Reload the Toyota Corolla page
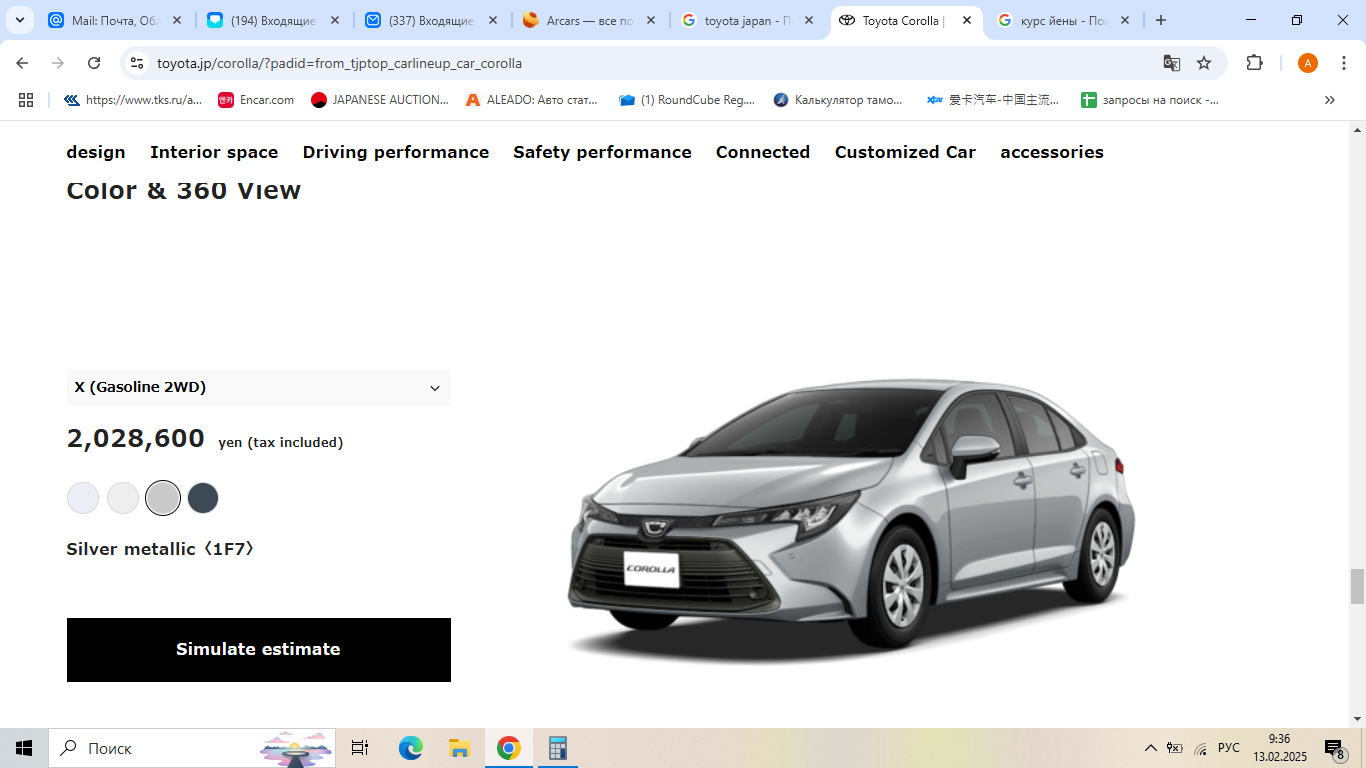 (94, 63)
